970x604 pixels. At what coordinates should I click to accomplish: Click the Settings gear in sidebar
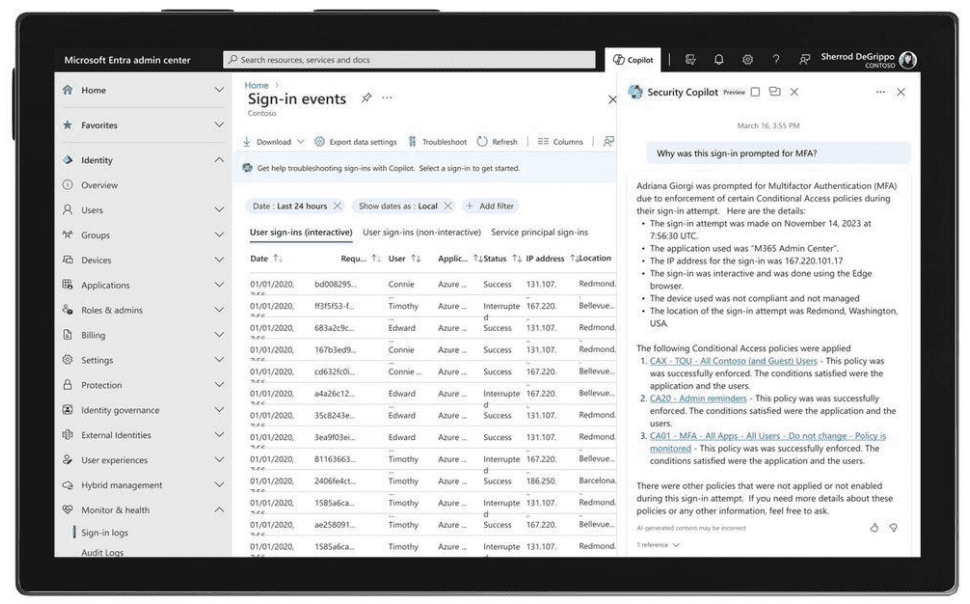pos(67,360)
